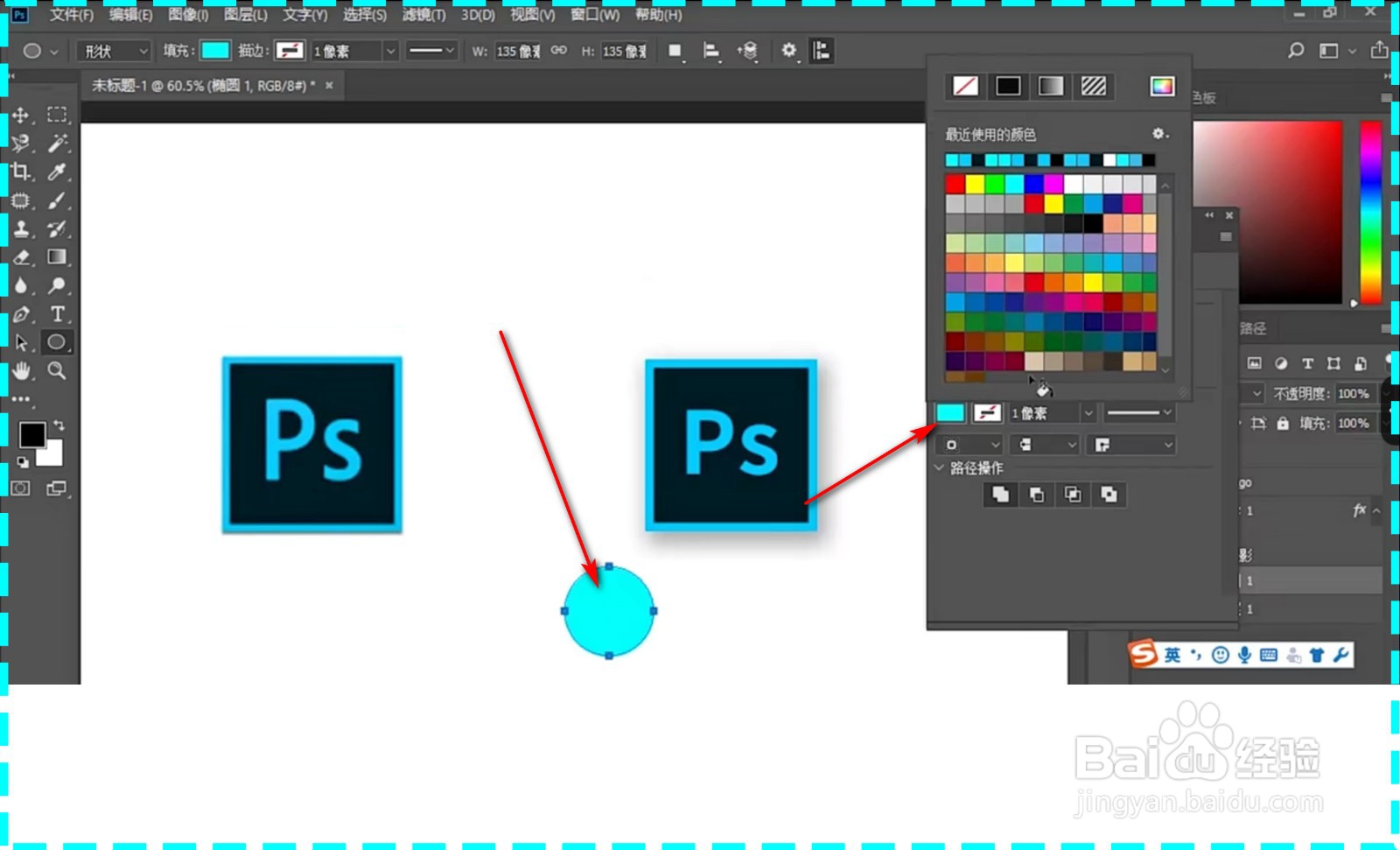Click the stroke swatch in options bar
The width and height of the screenshot is (1400, 850).
click(x=290, y=51)
